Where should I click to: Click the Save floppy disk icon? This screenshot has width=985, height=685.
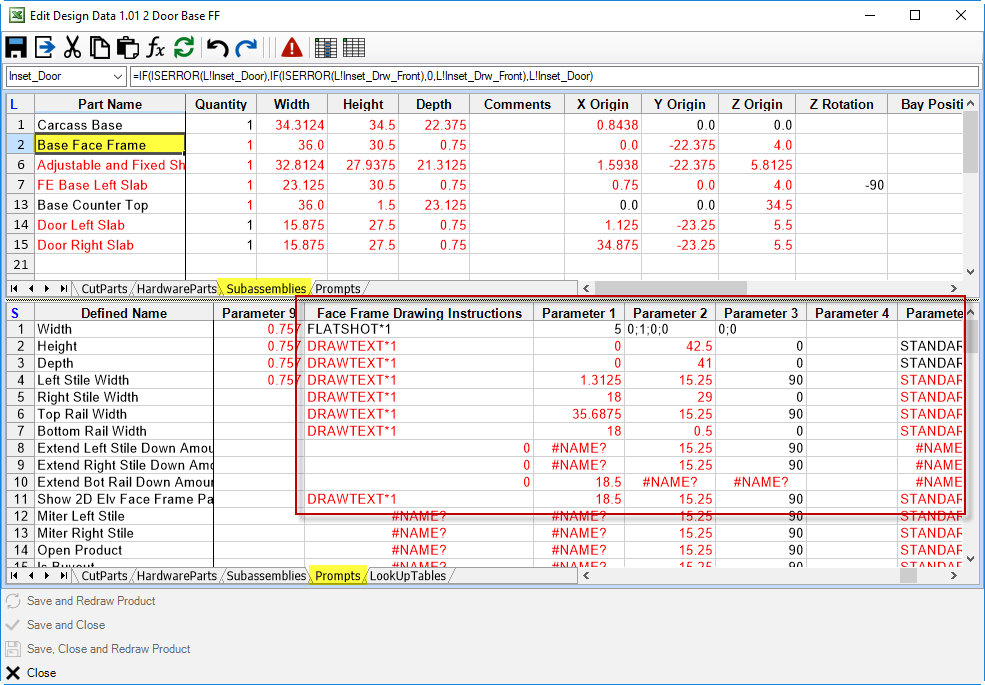pyautogui.click(x=16, y=48)
